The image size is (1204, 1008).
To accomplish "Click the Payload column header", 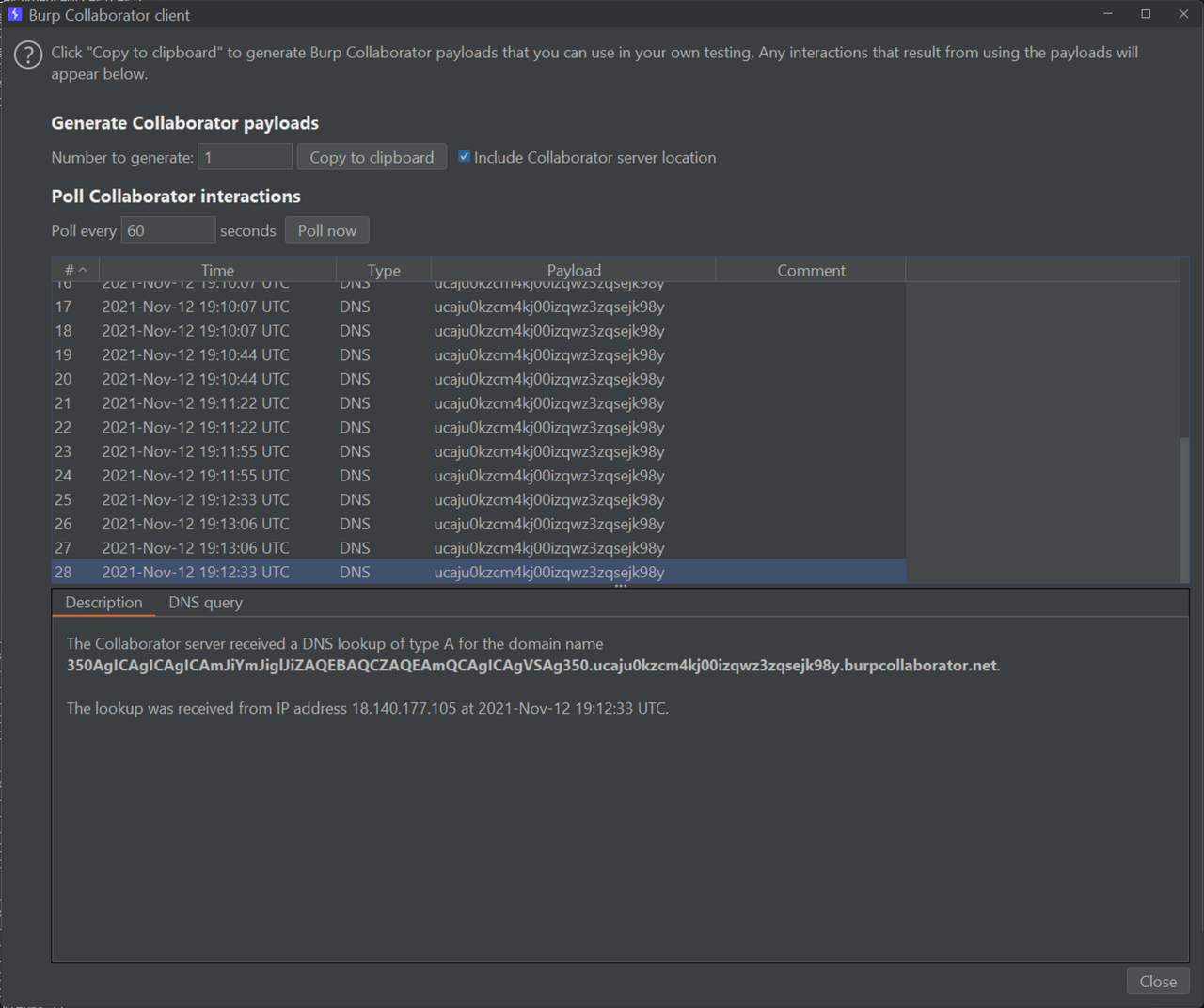I will (574, 270).
